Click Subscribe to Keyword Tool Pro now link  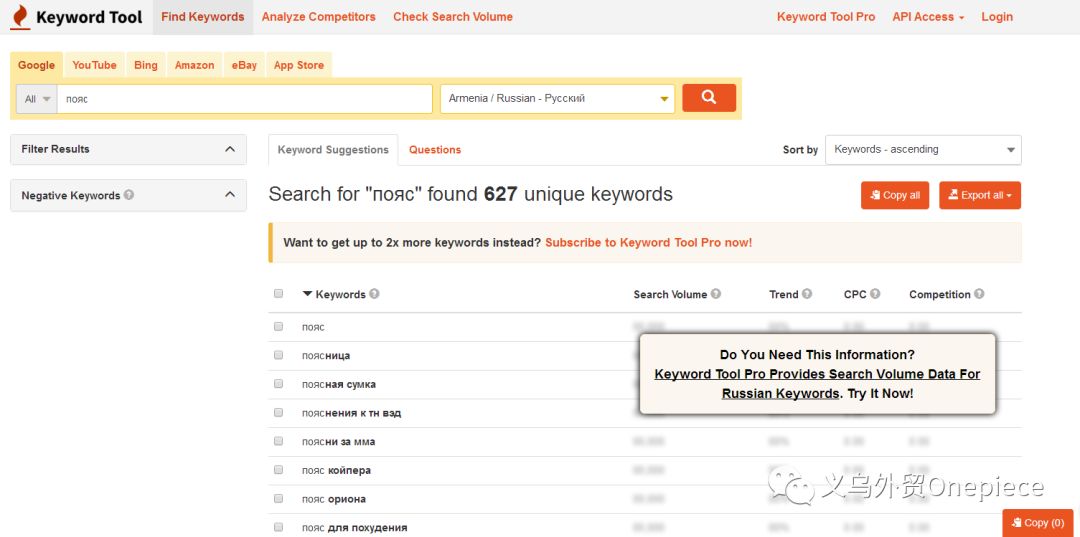tap(648, 242)
